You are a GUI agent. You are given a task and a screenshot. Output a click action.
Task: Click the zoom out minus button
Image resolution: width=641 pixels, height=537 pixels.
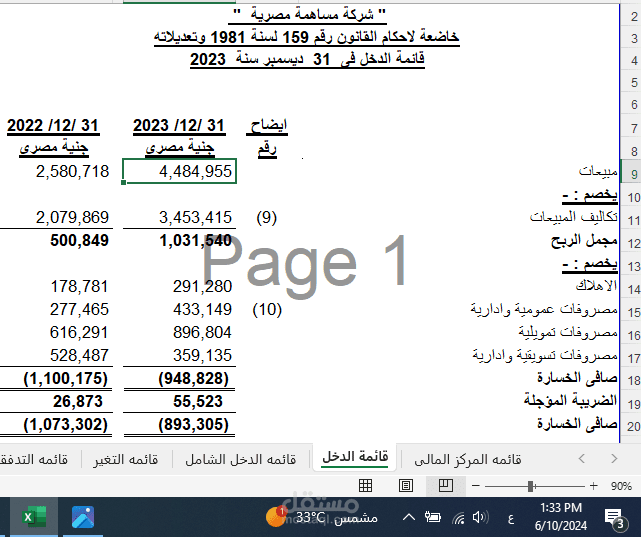pos(475,486)
